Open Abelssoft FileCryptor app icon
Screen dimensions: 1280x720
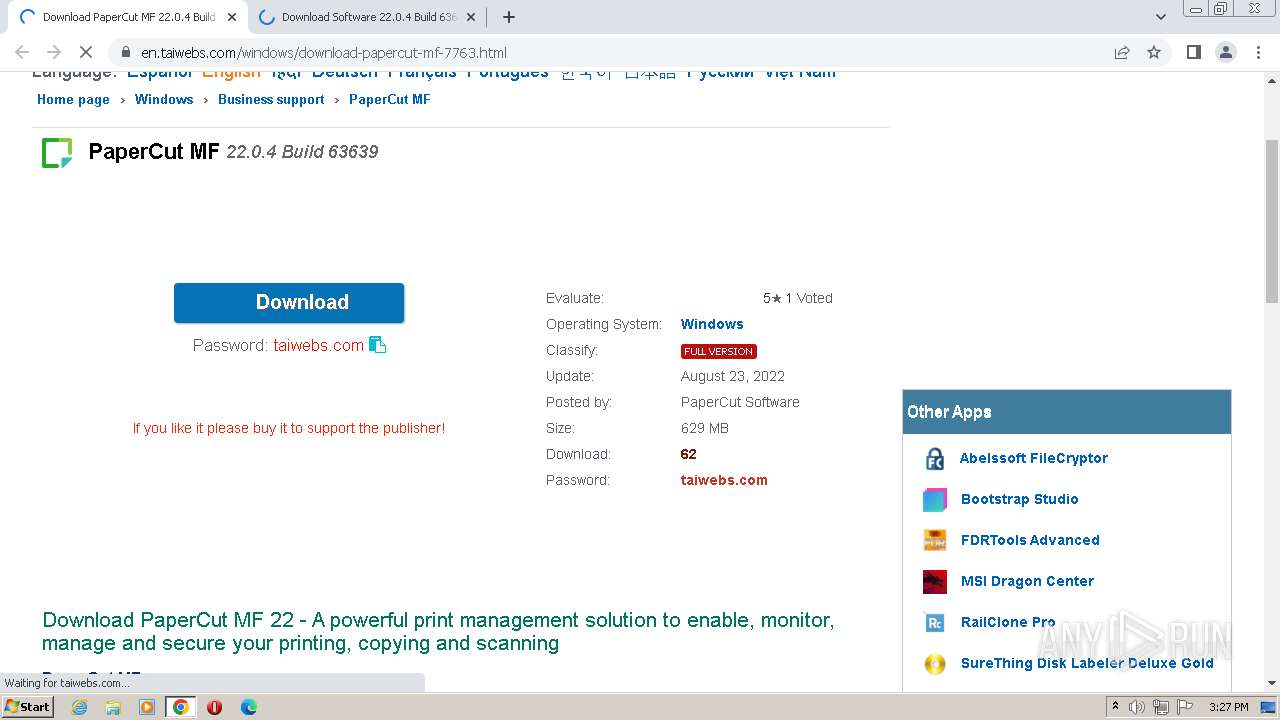point(935,459)
